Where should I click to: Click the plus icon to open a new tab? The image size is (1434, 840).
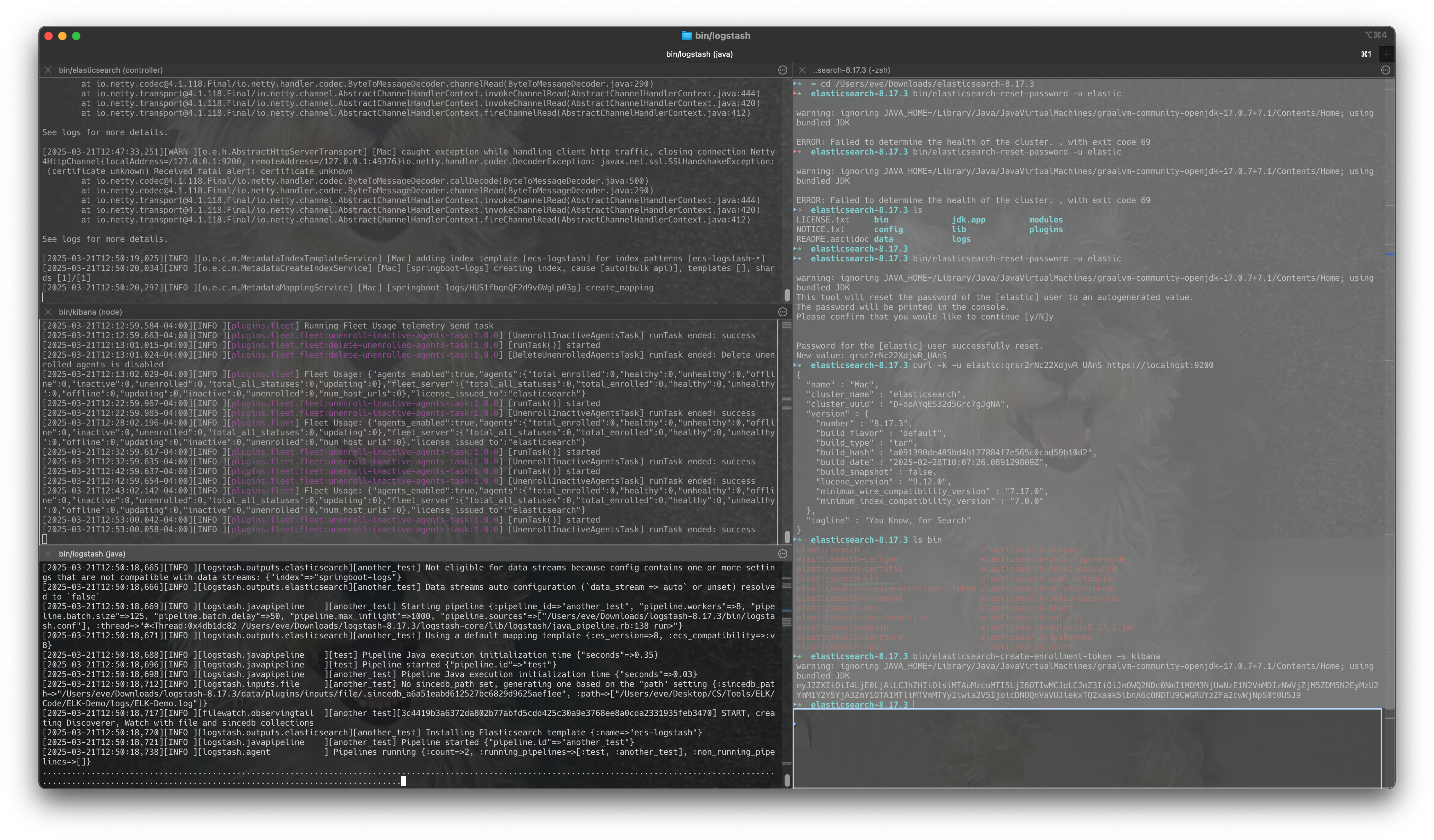point(1387,53)
